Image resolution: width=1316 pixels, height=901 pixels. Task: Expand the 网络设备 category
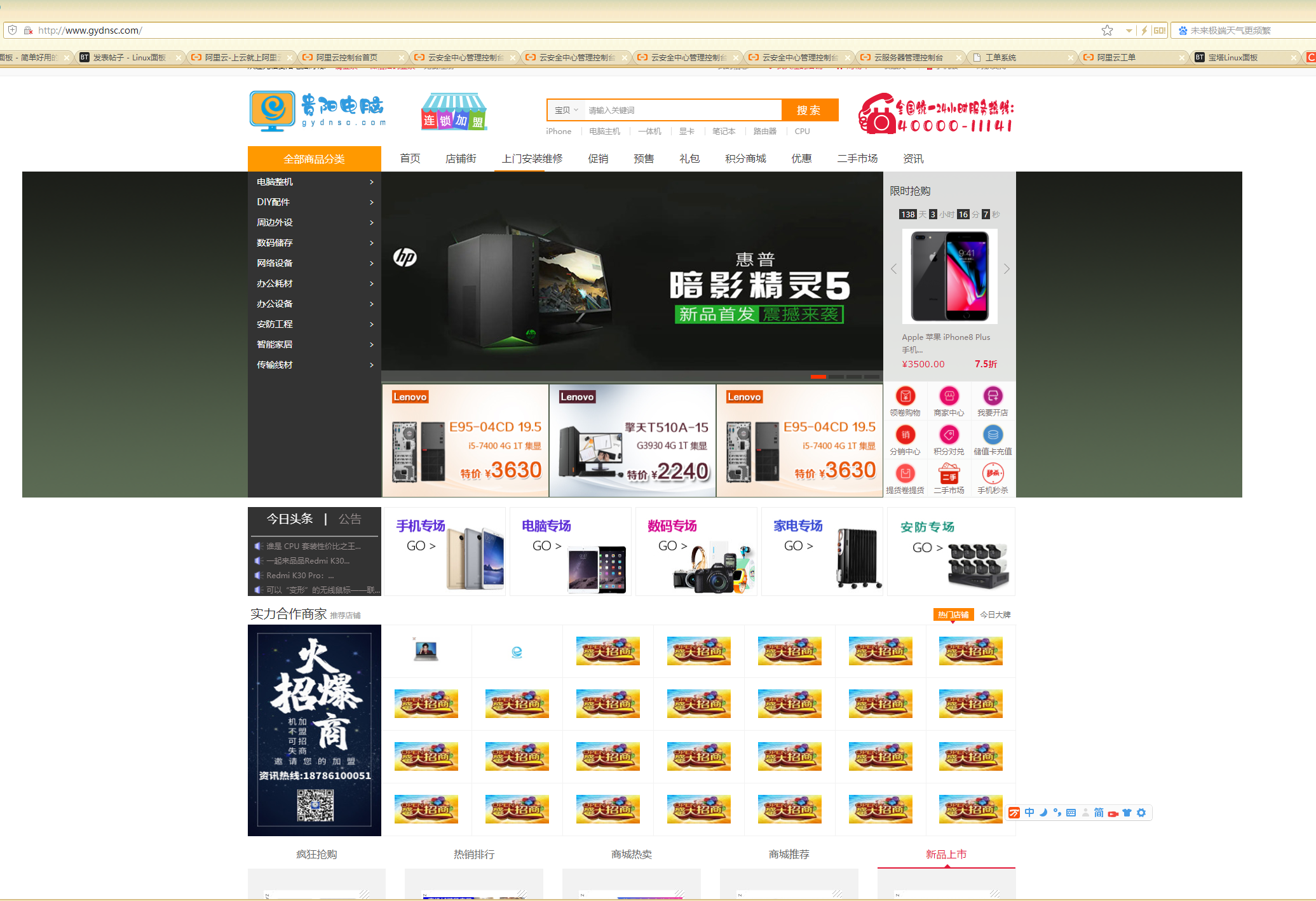pyautogui.click(x=315, y=263)
